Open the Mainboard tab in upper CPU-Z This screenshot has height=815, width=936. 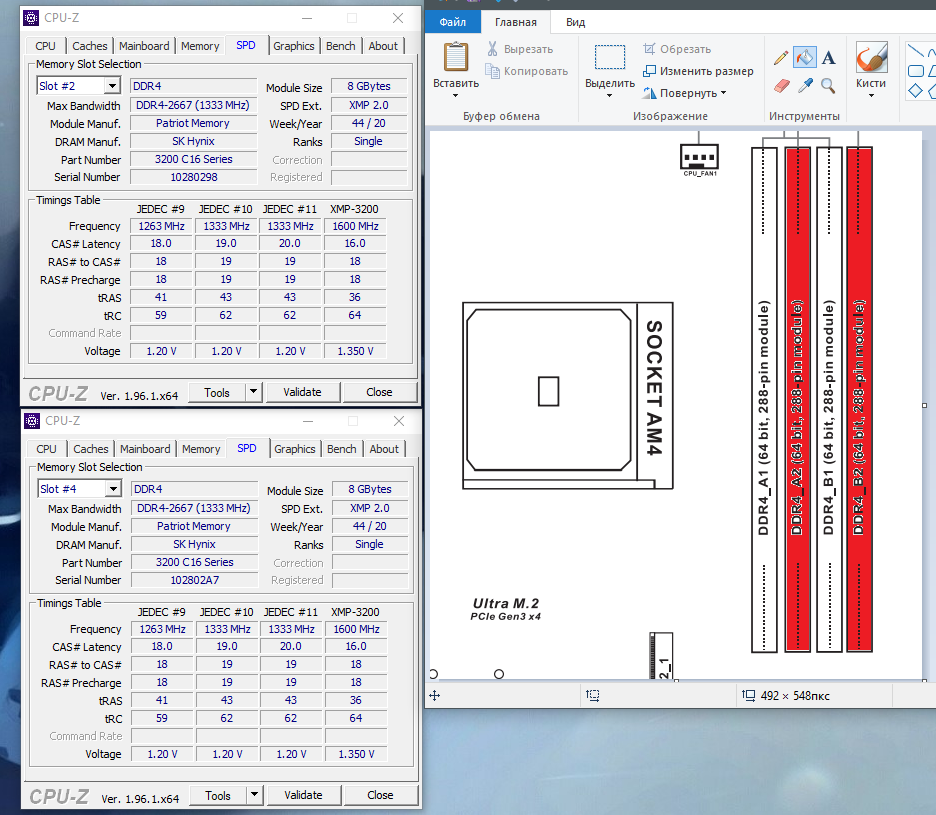point(144,46)
